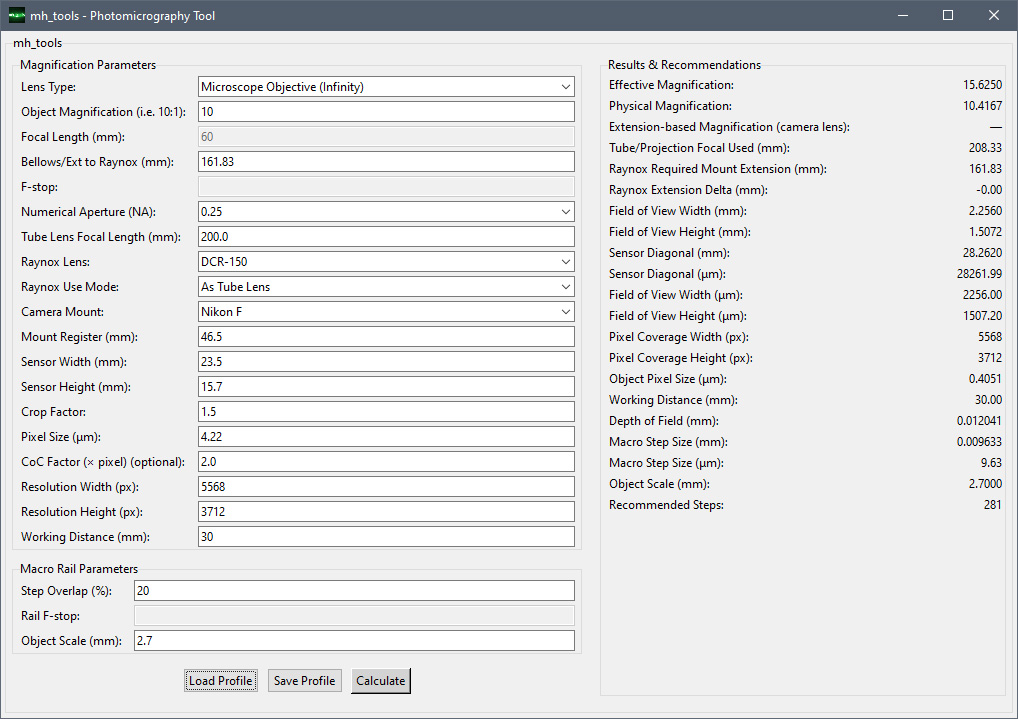Expand the Numerical Aperture combo box
The height and width of the screenshot is (719, 1018).
[386, 212]
